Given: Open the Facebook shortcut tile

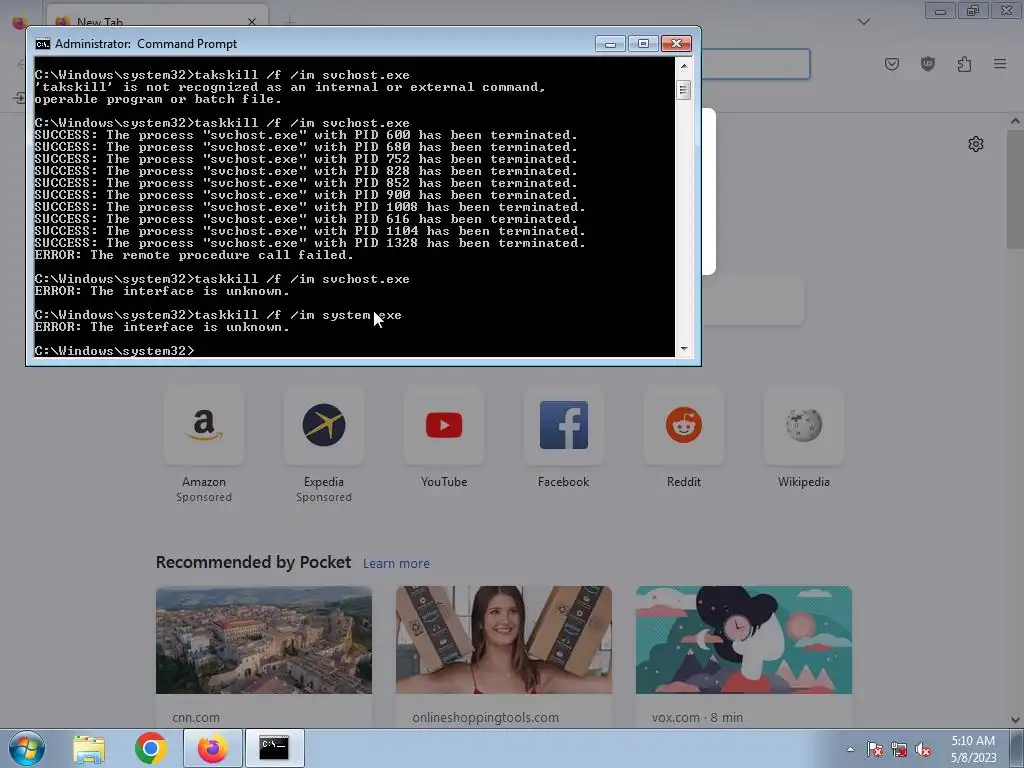Looking at the screenshot, I should 564,426.
